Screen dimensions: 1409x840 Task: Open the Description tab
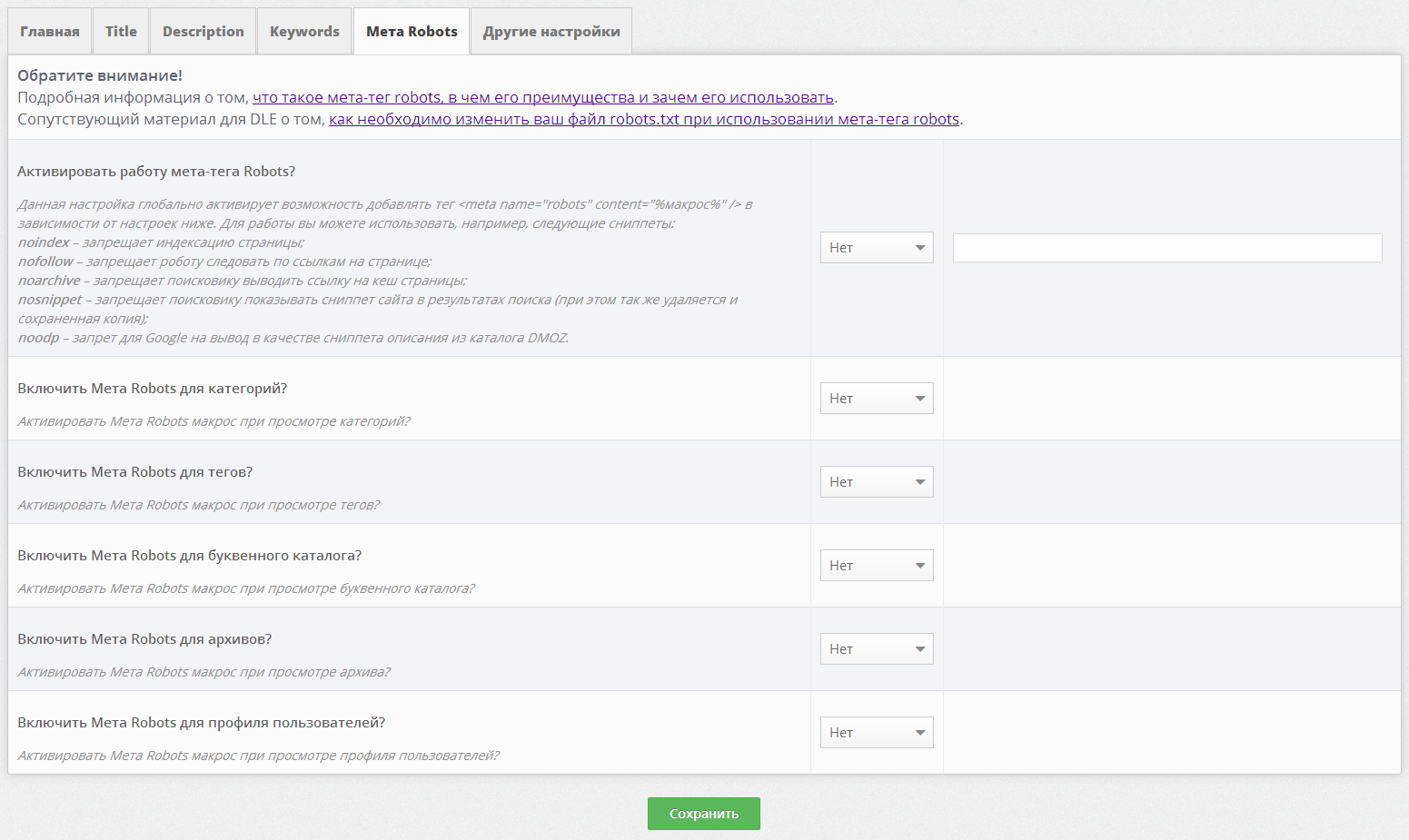click(x=203, y=32)
